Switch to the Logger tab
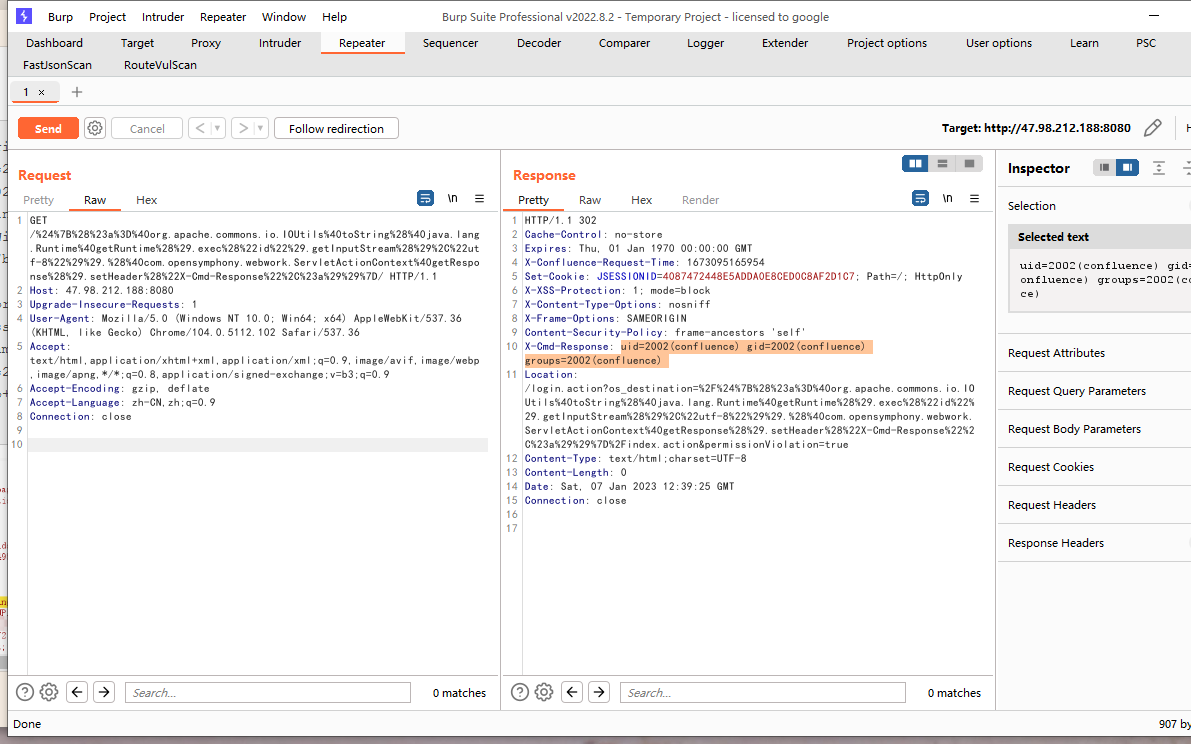The width and height of the screenshot is (1191, 744). click(705, 43)
